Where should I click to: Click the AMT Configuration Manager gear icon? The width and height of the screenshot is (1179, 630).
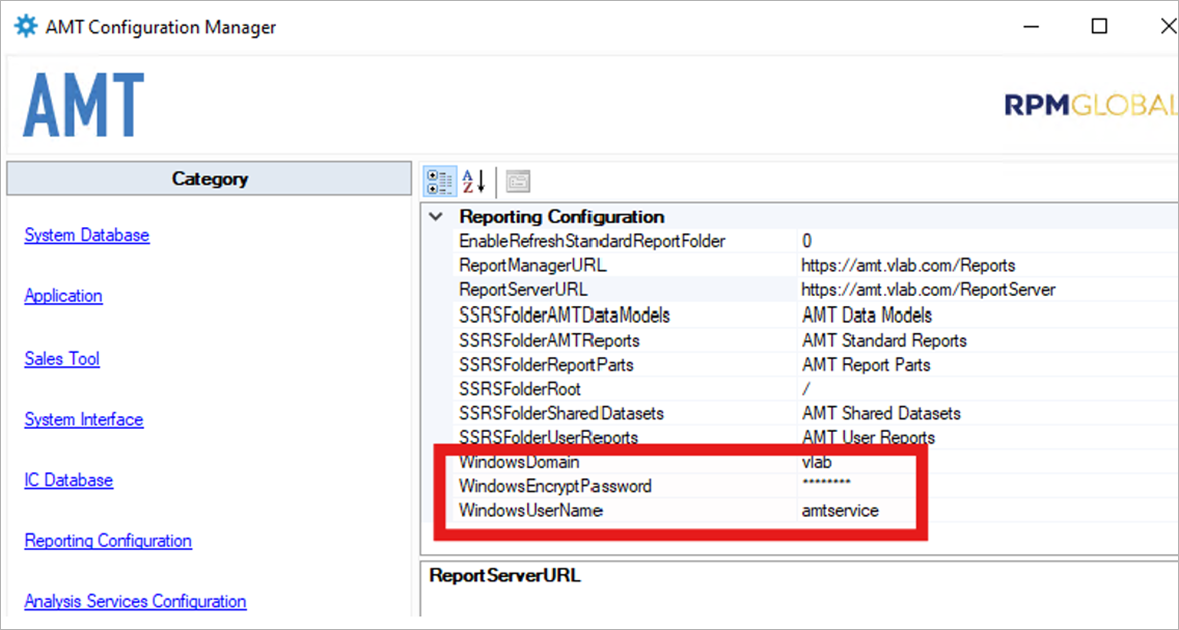click(26, 26)
